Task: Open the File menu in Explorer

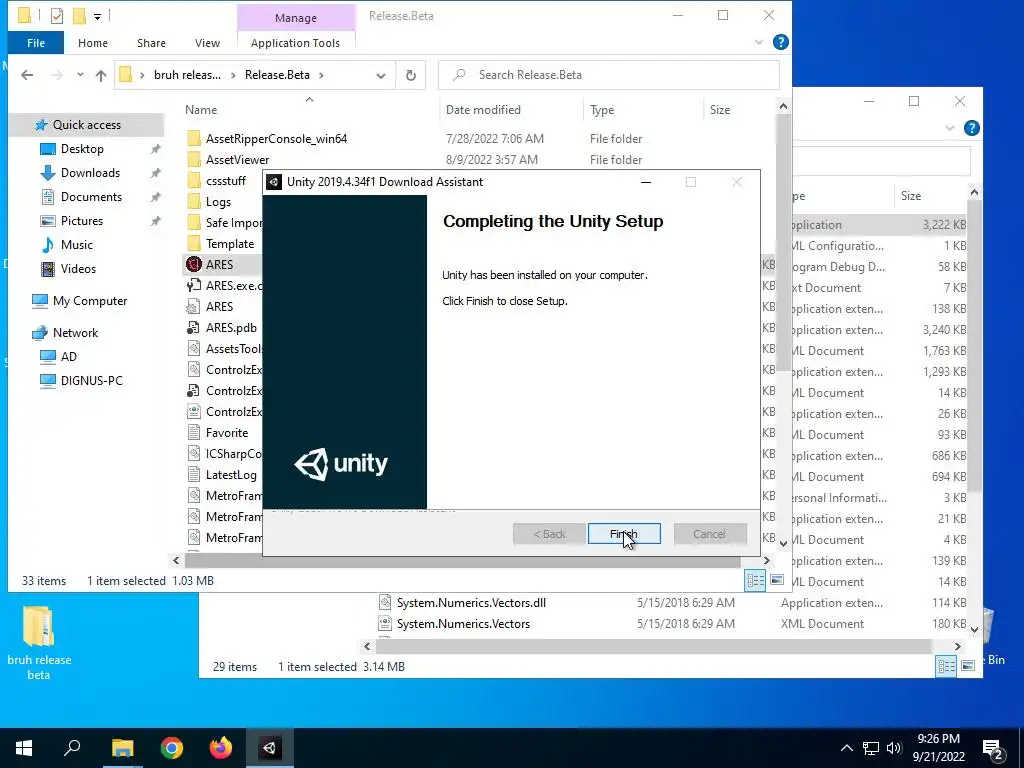Action: click(36, 43)
